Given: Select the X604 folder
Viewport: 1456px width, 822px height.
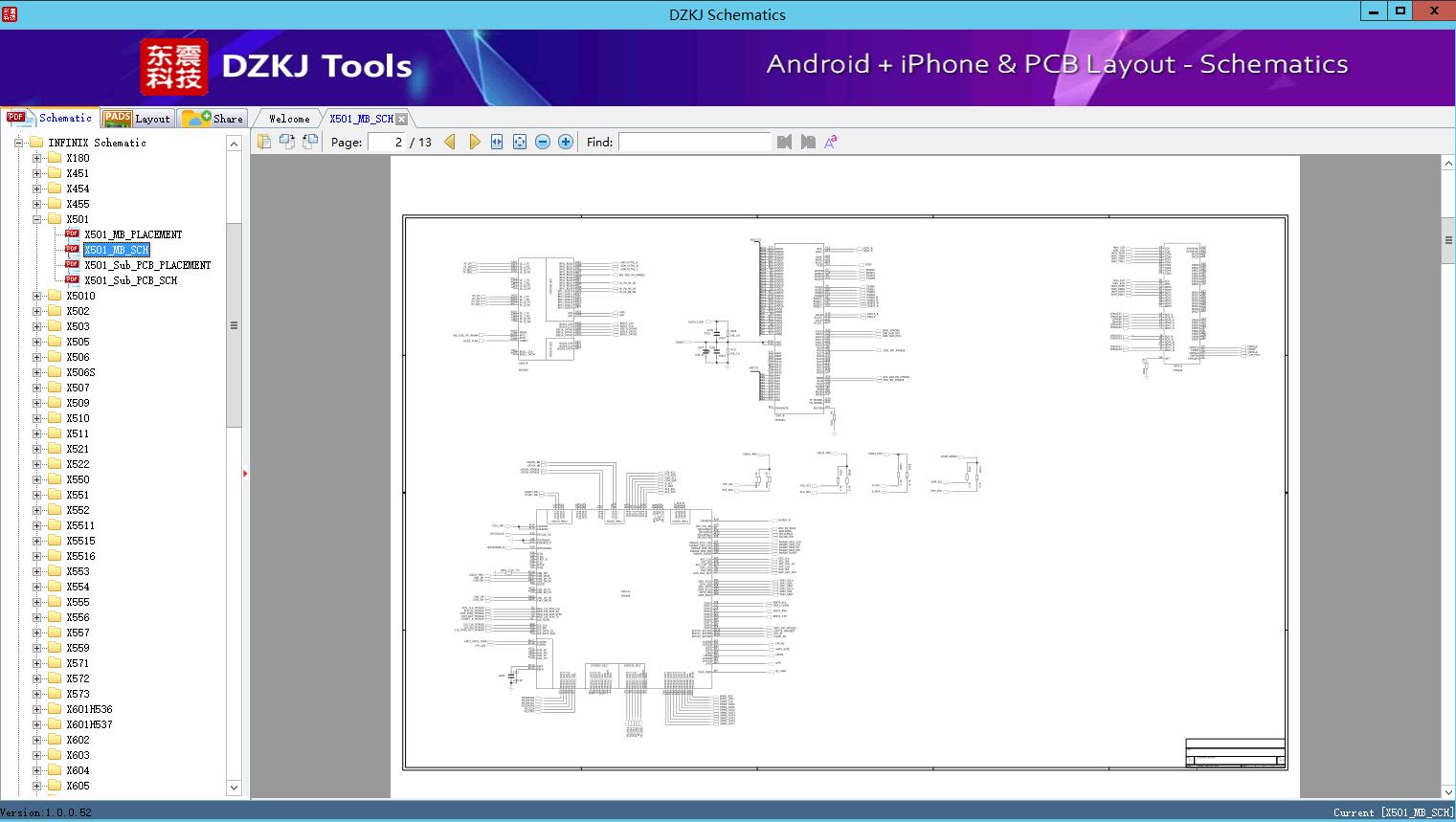Looking at the screenshot, I should (78, 770).
